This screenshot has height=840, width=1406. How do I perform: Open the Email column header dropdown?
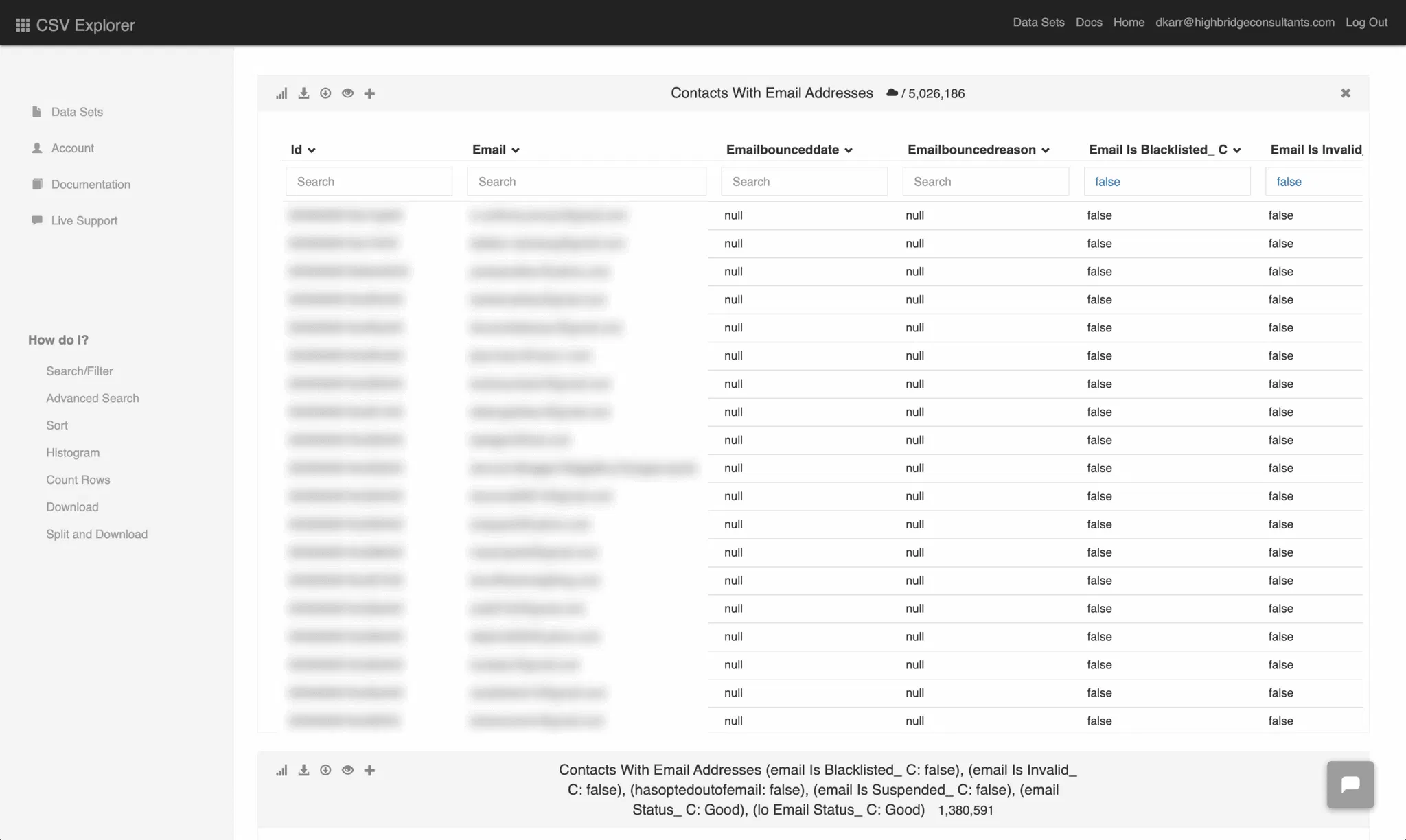tap(516, 150)
